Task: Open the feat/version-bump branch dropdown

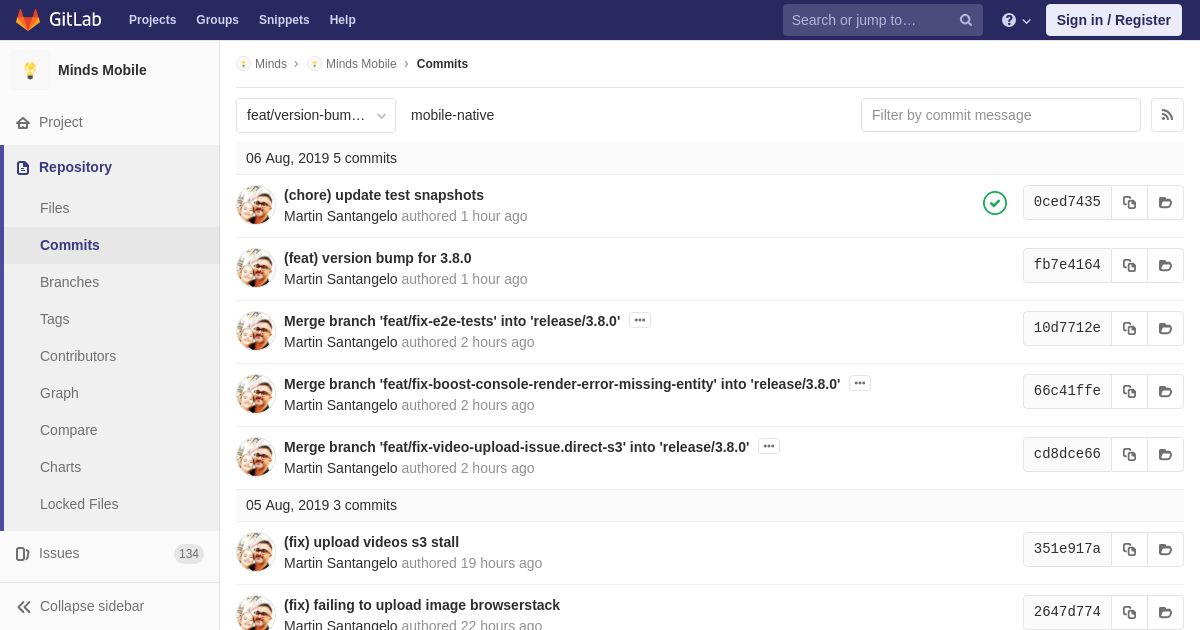Action: point(316,115)
